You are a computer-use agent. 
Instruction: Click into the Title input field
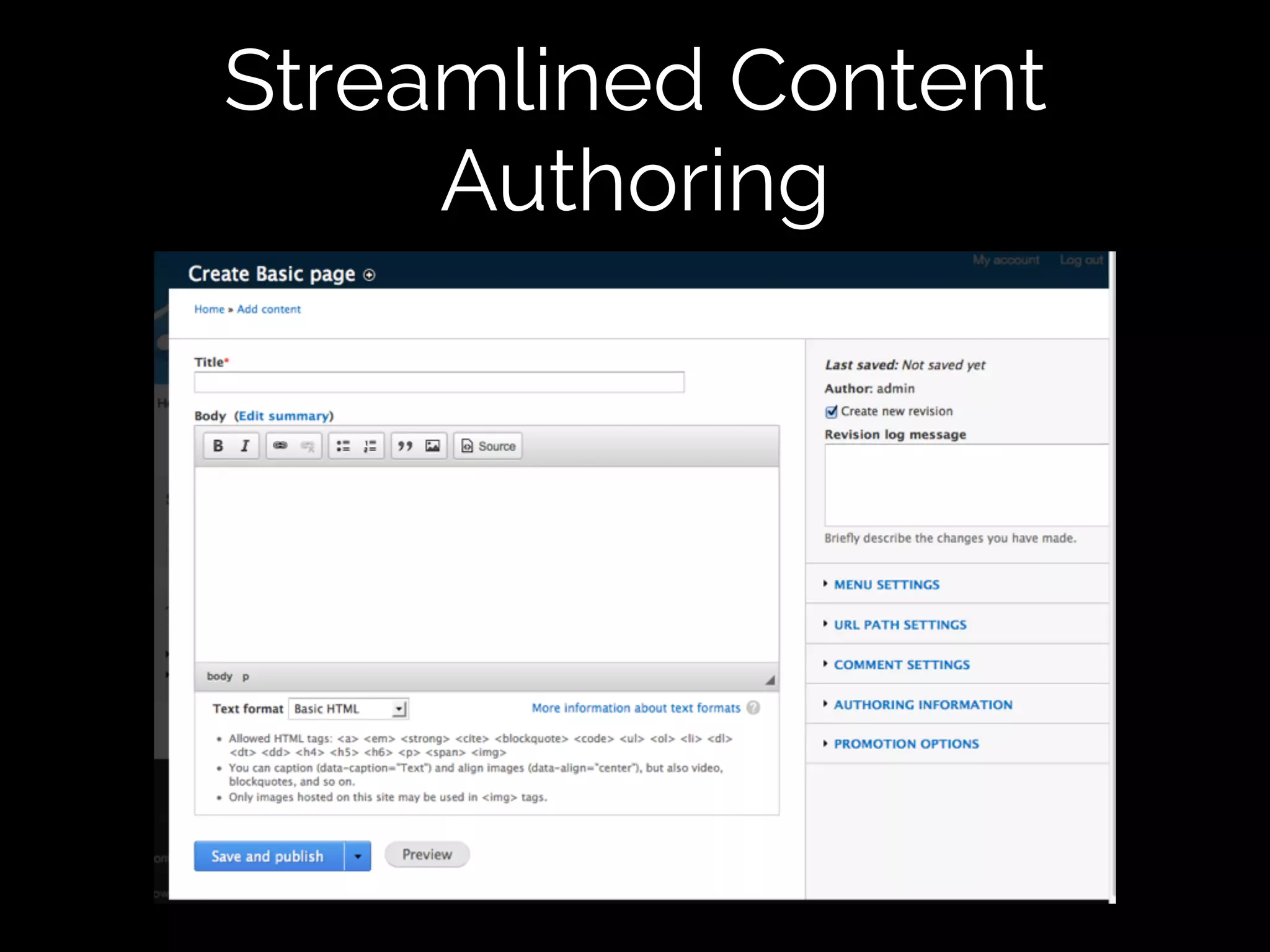[x=439, y=382]
